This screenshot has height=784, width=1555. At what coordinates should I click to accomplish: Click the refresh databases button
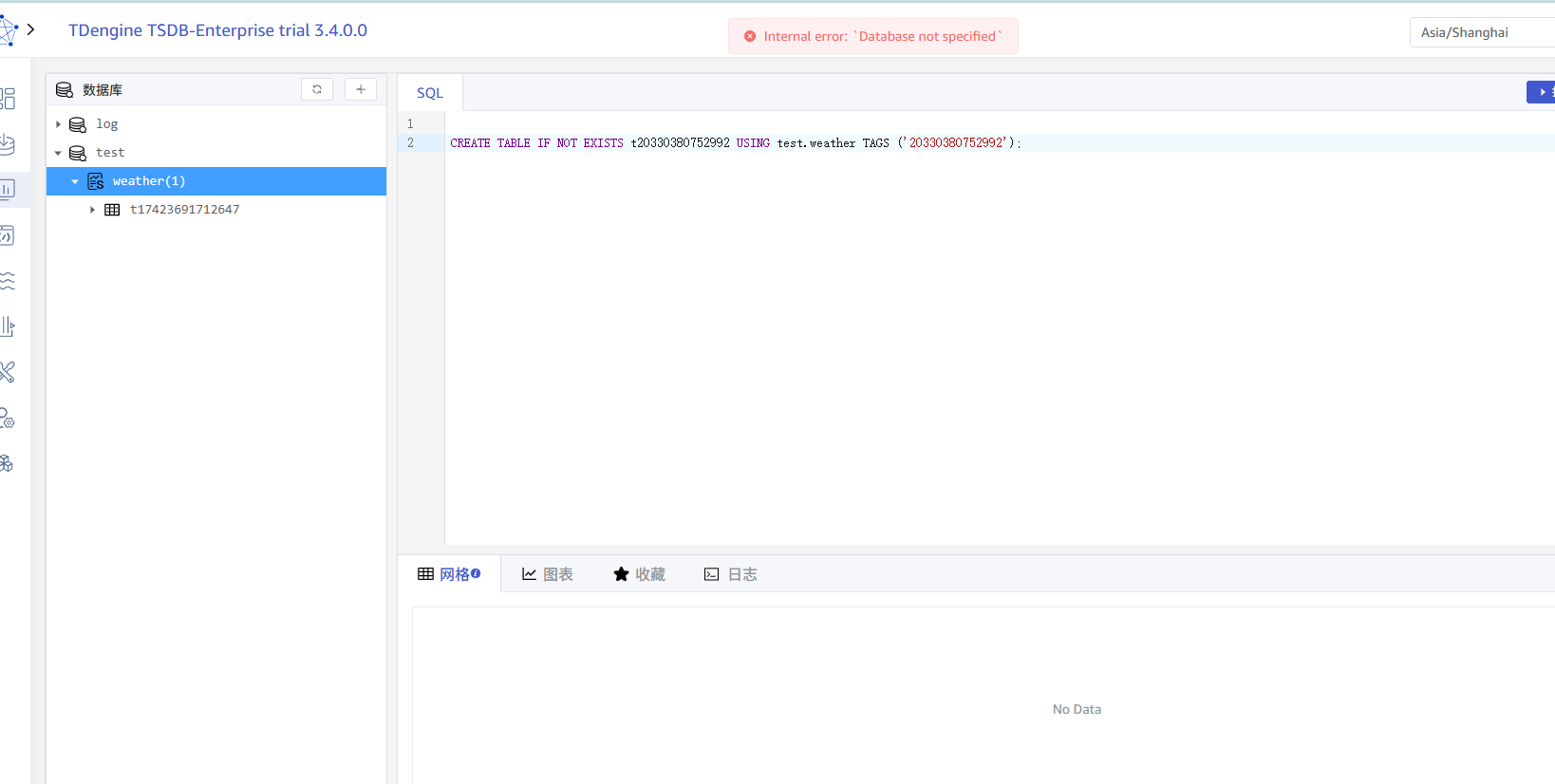pos(317,89)
